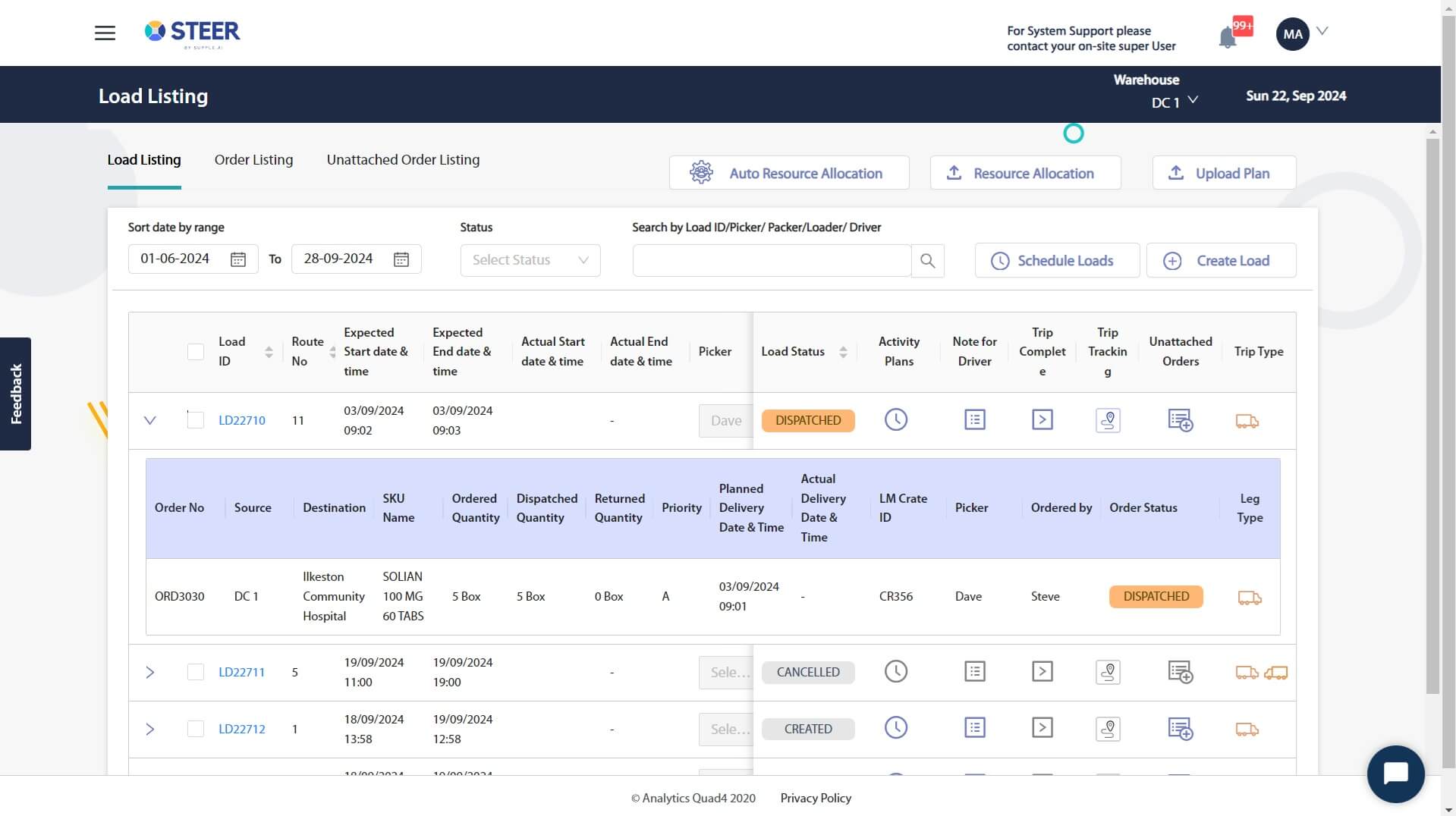Click the search magnifier icon
Screen dimensions: 1456x816
(x=927, y=261)
